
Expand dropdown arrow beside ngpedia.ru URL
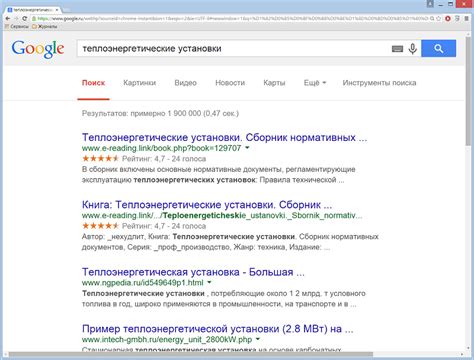point(209,282)
